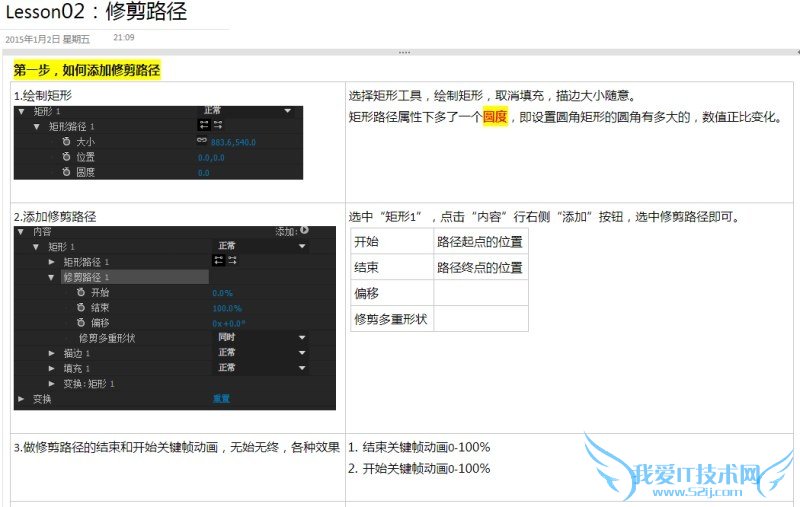
Task: Click the 添加 arrow button in the 内容 row
Action: coord(305,231)
